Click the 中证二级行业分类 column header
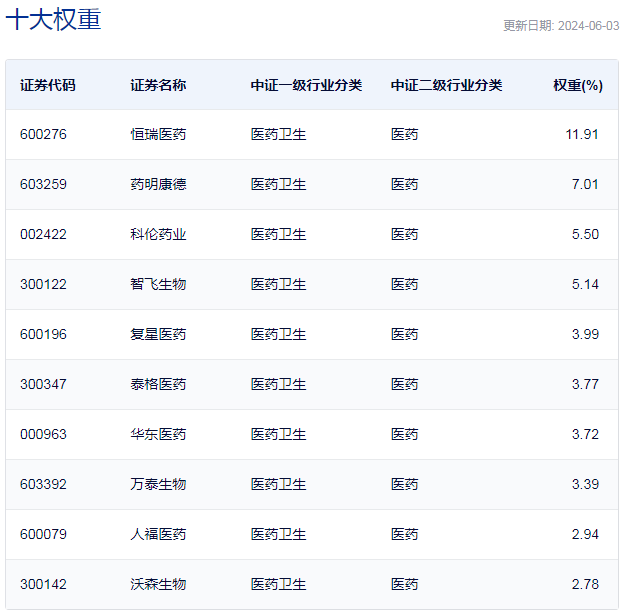The image size is (624, 616). click(446, 85)
